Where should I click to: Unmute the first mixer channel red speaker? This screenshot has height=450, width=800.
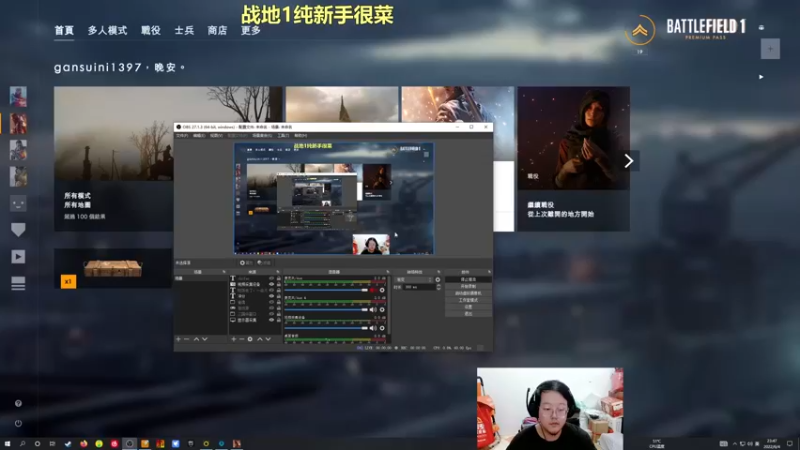372,290
